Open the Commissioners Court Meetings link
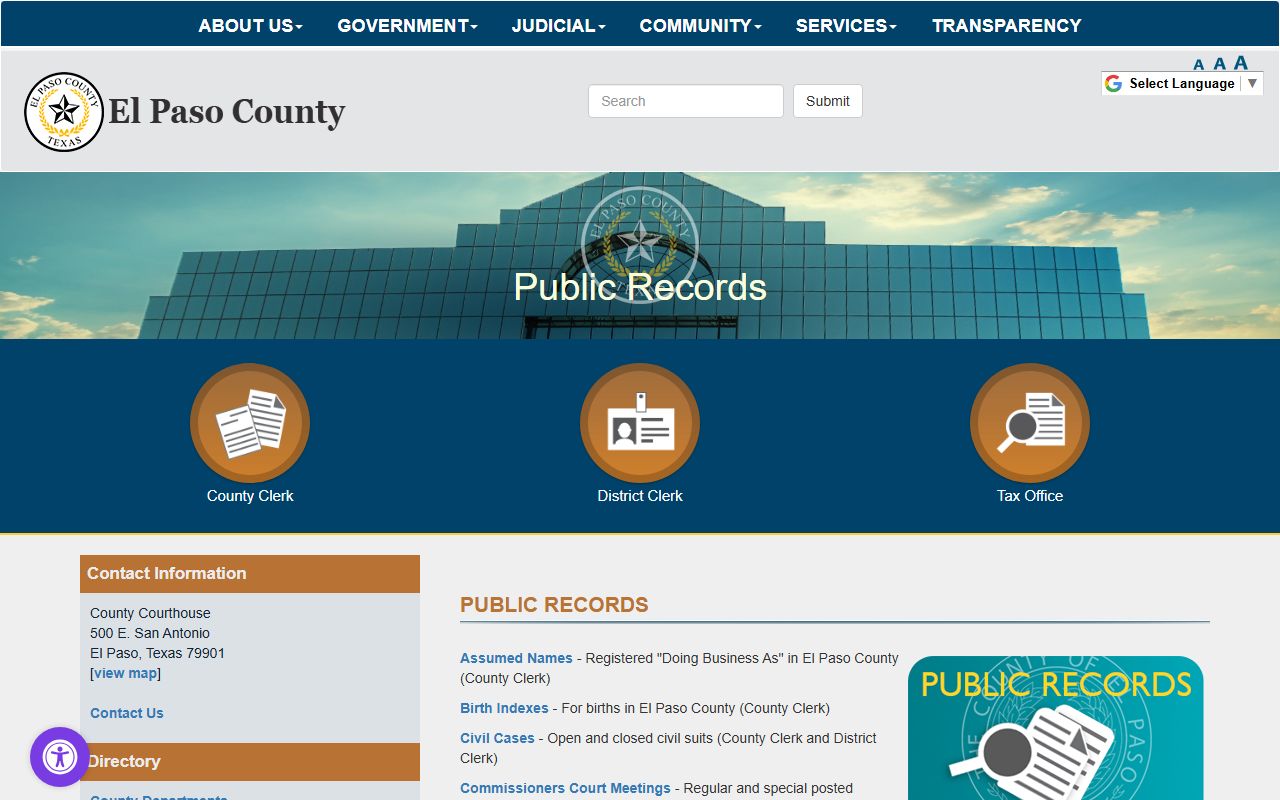 pyautogui.click(x=565, y=788)
